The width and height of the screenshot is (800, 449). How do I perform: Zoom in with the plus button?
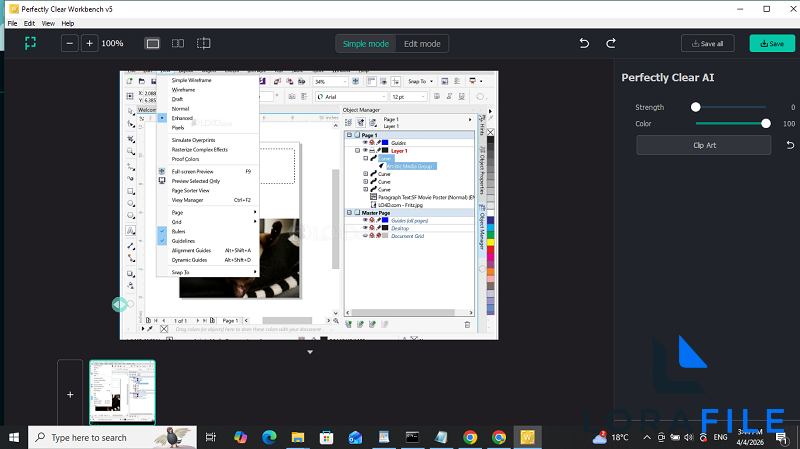coord(89,43)
